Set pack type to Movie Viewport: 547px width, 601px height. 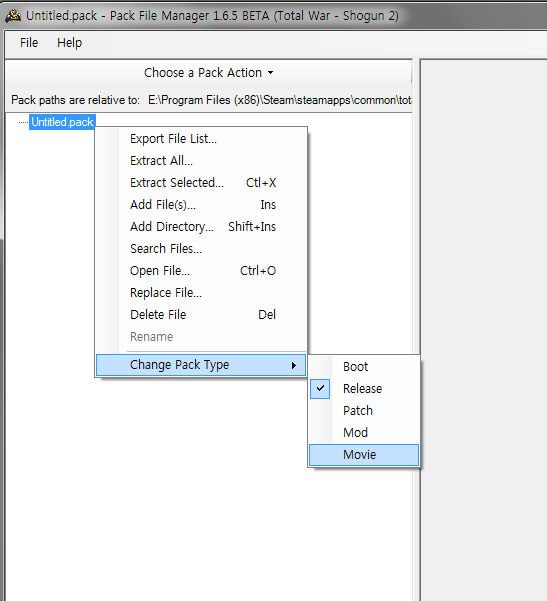364,455
